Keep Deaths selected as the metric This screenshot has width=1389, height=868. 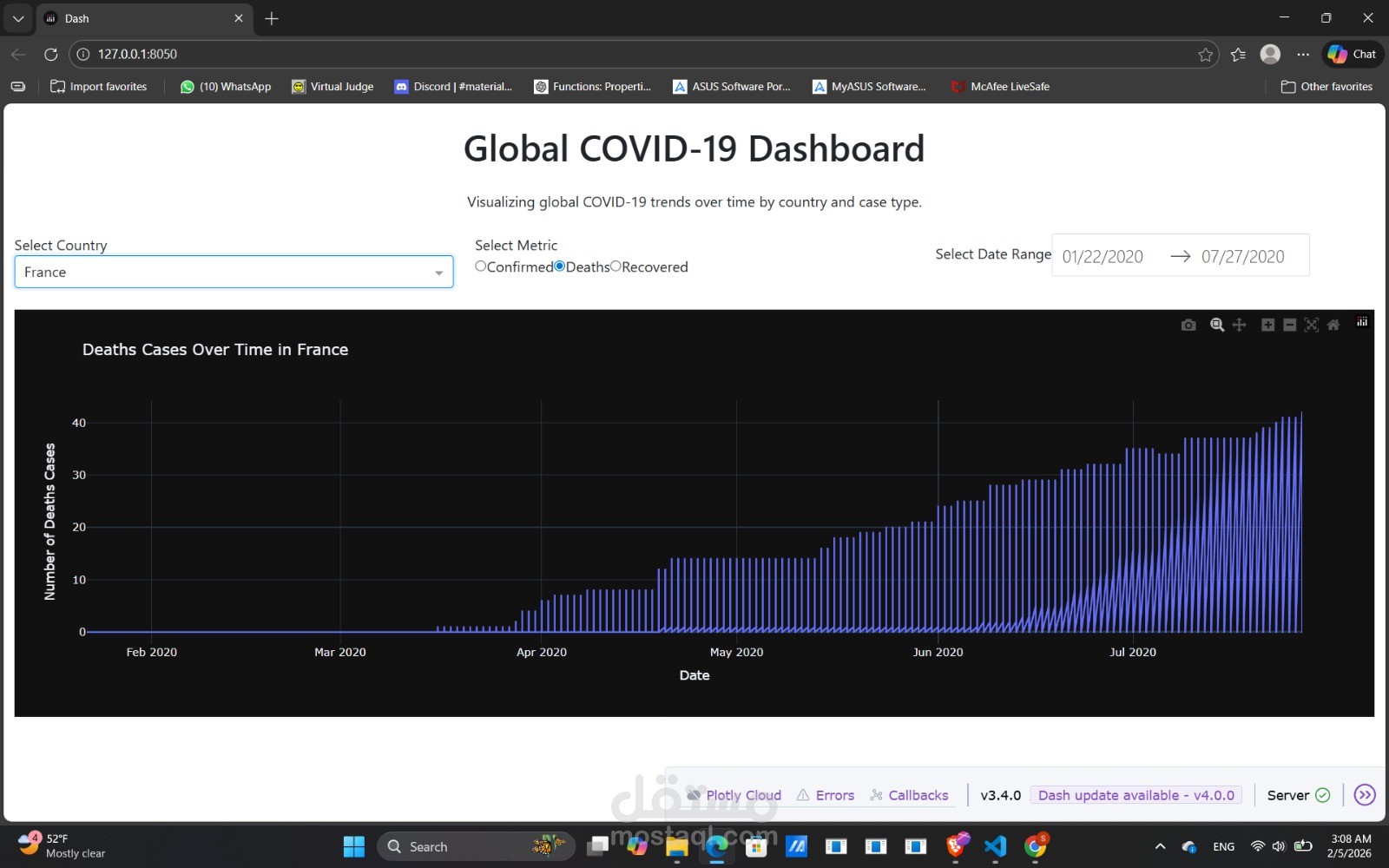[x=559, y=266]
